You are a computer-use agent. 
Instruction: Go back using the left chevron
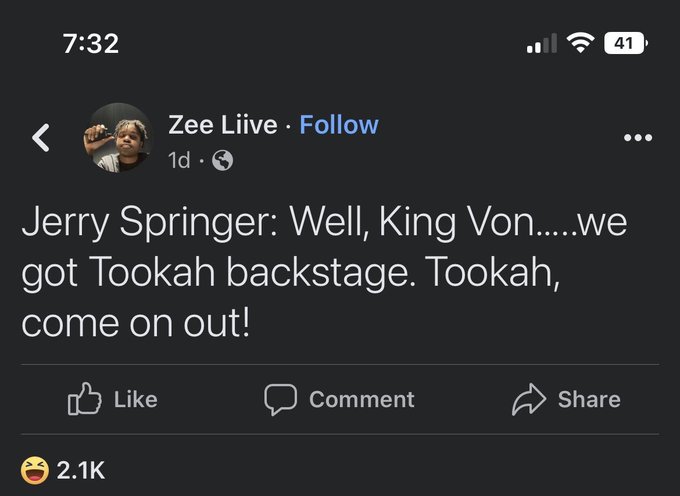point(41,138)
